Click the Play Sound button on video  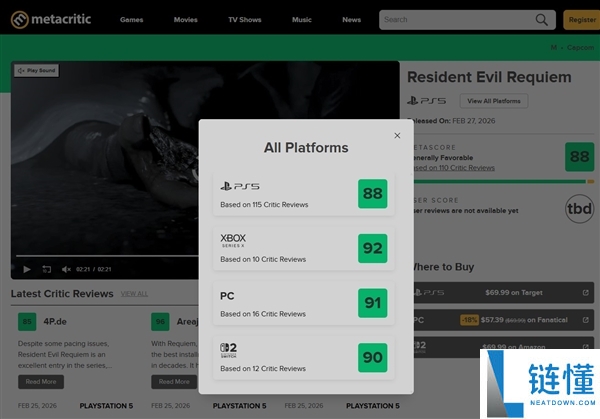[37, 70]
